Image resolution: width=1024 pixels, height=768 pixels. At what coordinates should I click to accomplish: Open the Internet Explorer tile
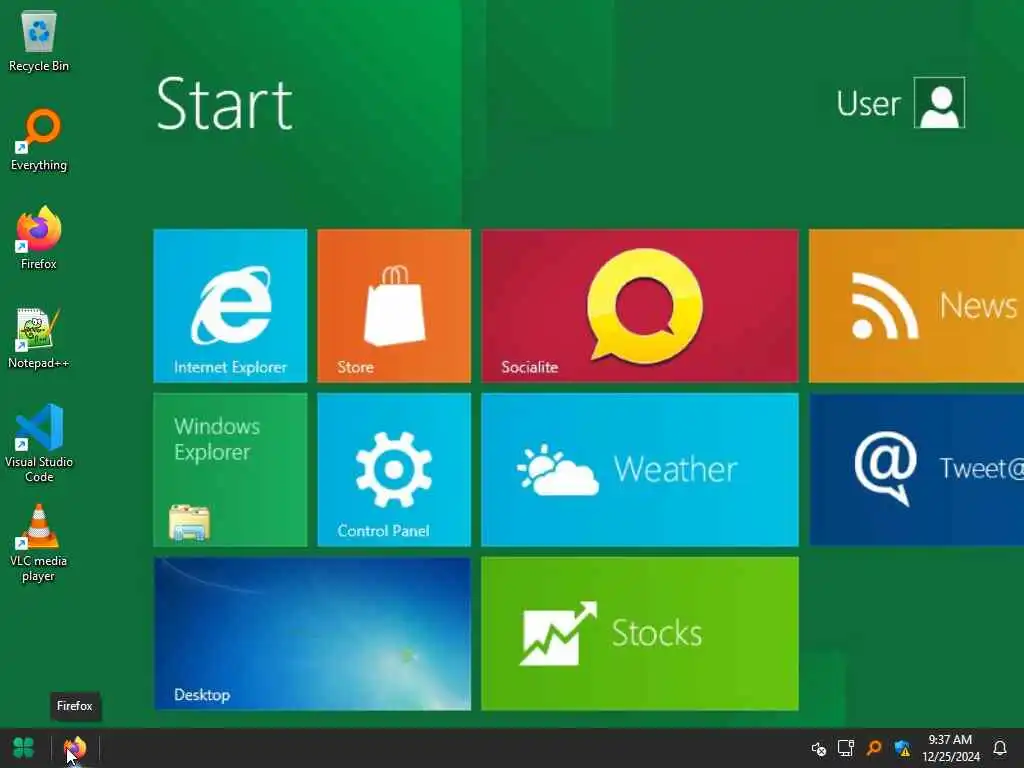point(230,306)
